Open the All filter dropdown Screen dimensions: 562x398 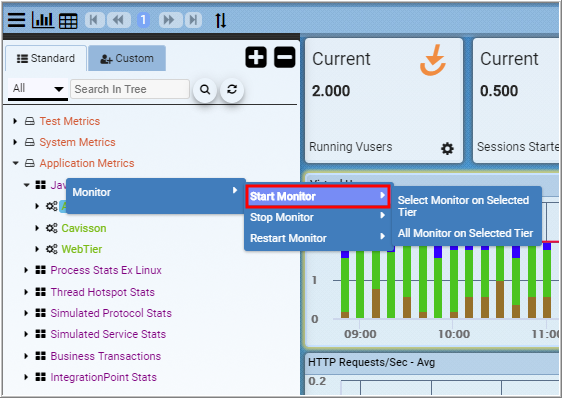(x=38, y=89)
